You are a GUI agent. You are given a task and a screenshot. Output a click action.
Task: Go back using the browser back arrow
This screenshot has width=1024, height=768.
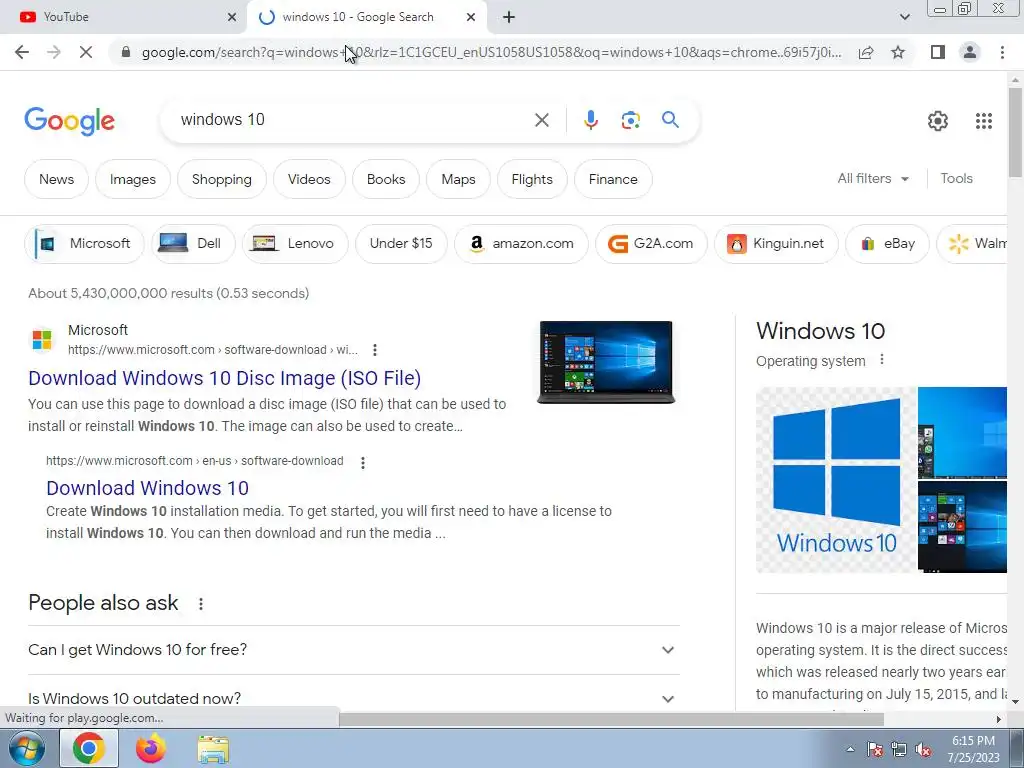[22, 52]
